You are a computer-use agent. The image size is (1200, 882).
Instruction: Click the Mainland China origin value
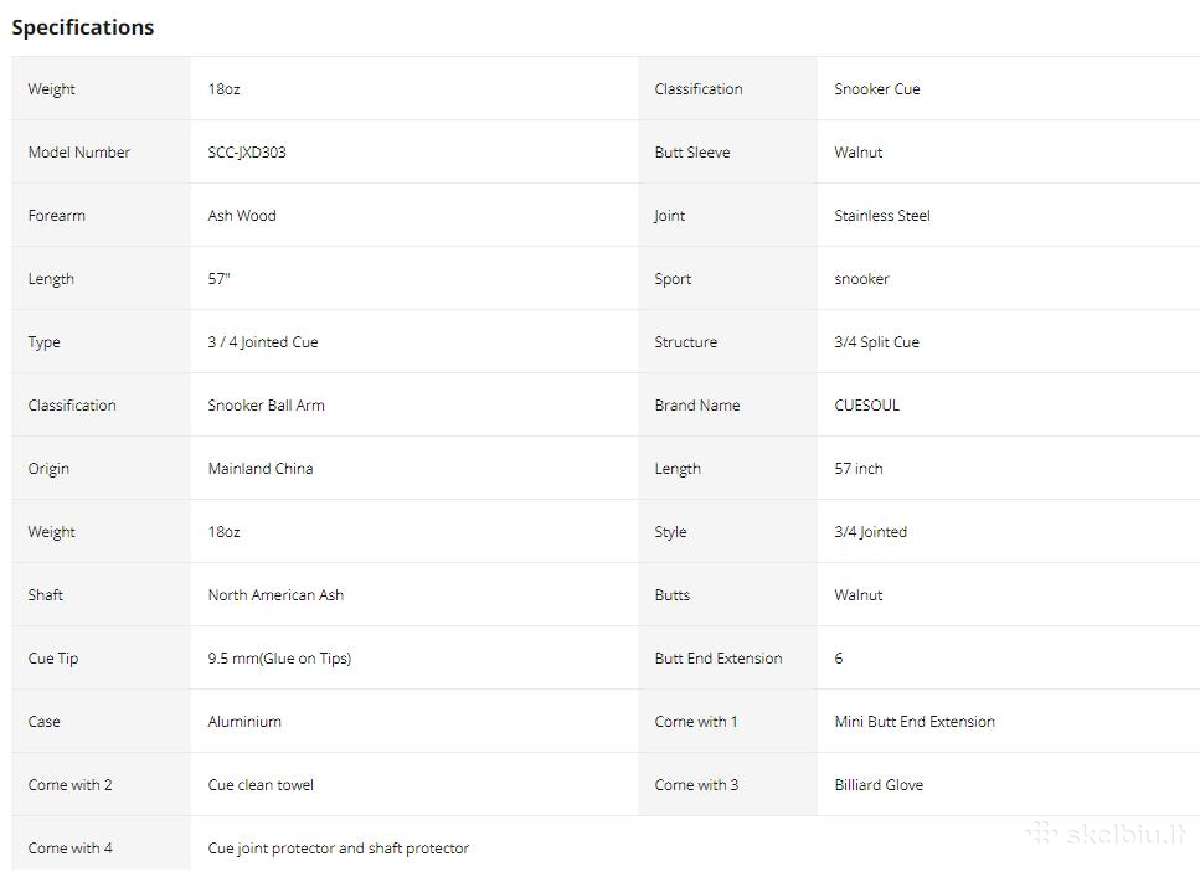pos(260,468)
